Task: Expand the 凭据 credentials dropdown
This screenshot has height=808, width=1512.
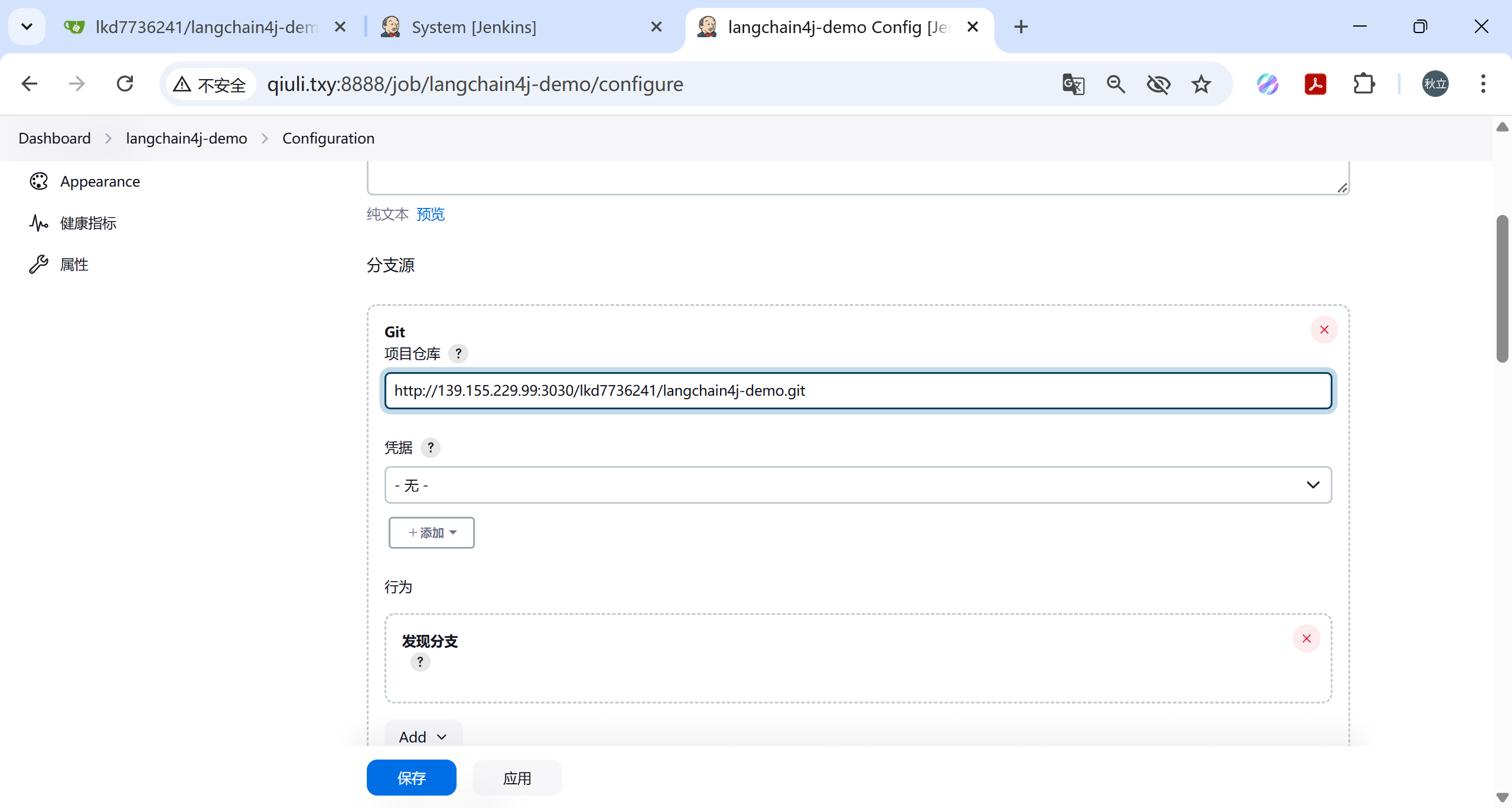Action: (x=858, y=485)
